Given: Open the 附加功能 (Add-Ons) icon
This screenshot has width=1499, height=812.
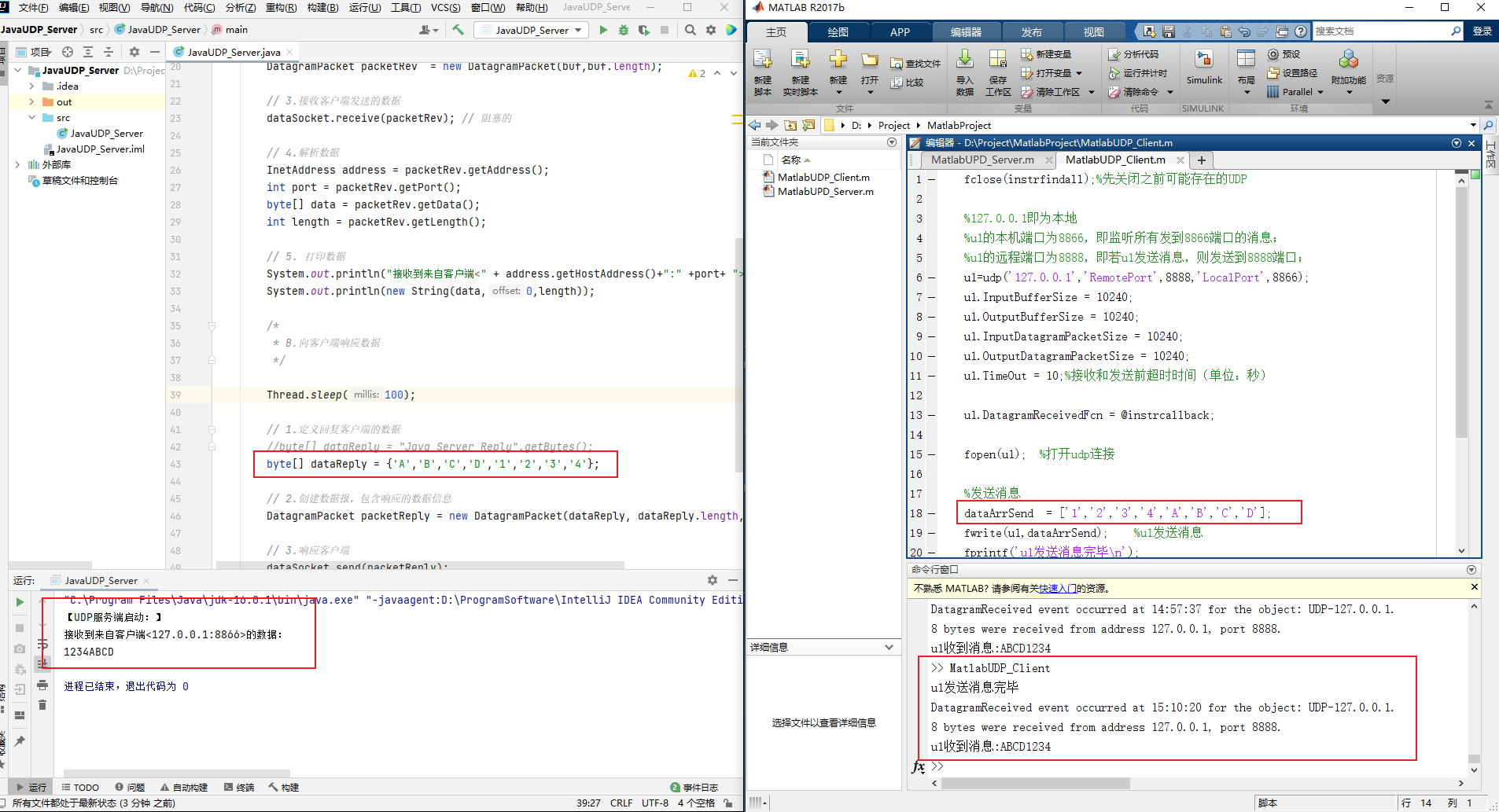Looking at the screenshot, I should (x=1349, y=69).
